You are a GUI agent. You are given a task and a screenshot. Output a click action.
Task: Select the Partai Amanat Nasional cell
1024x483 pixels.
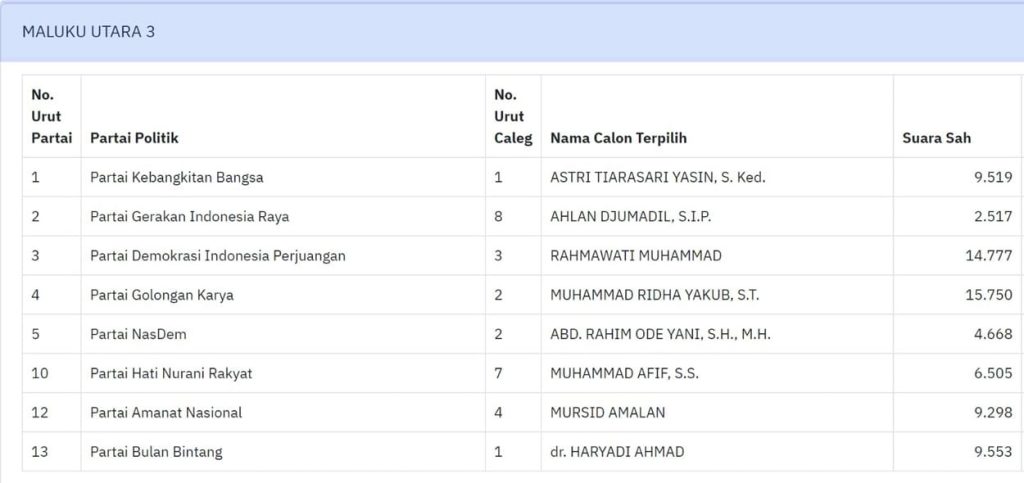pos(166,412)
